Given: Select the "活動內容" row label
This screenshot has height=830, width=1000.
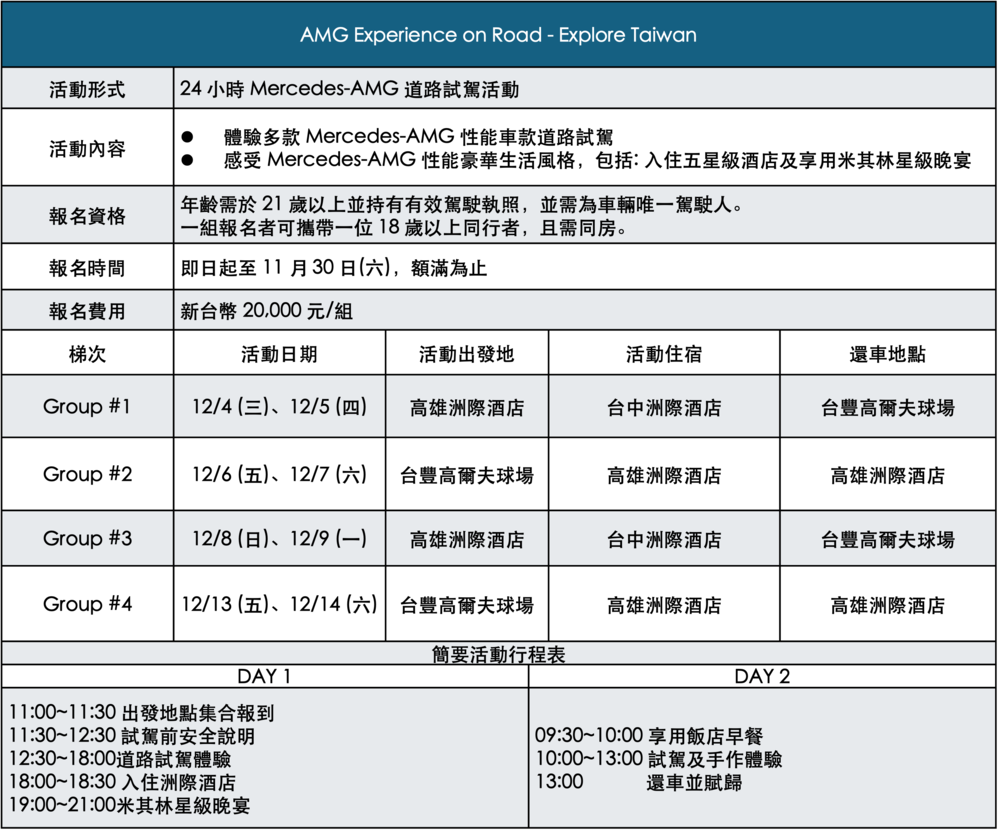Looking at the screenshot, I should 87,149.
